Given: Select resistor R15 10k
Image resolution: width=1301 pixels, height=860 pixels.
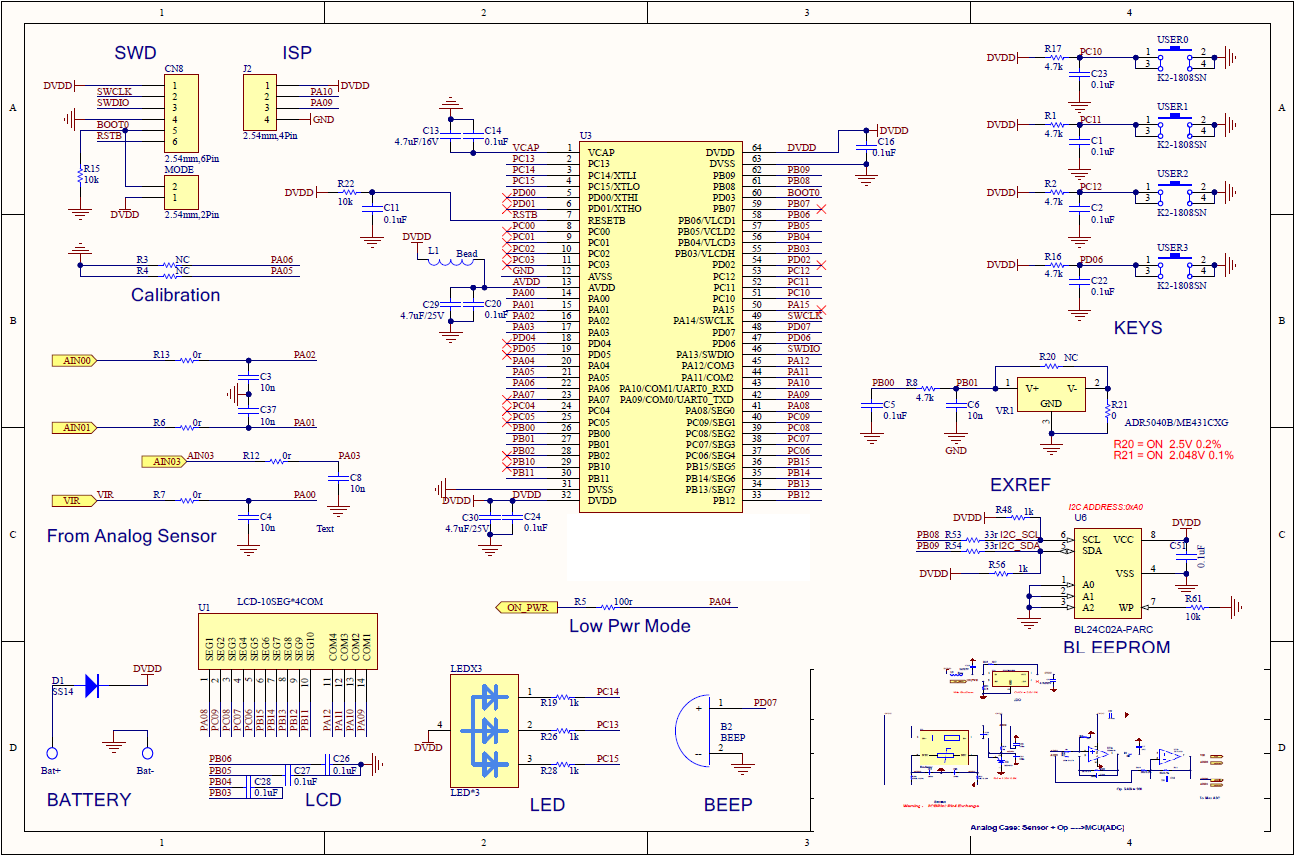Looking at the screenshot, I should point(81,176).
